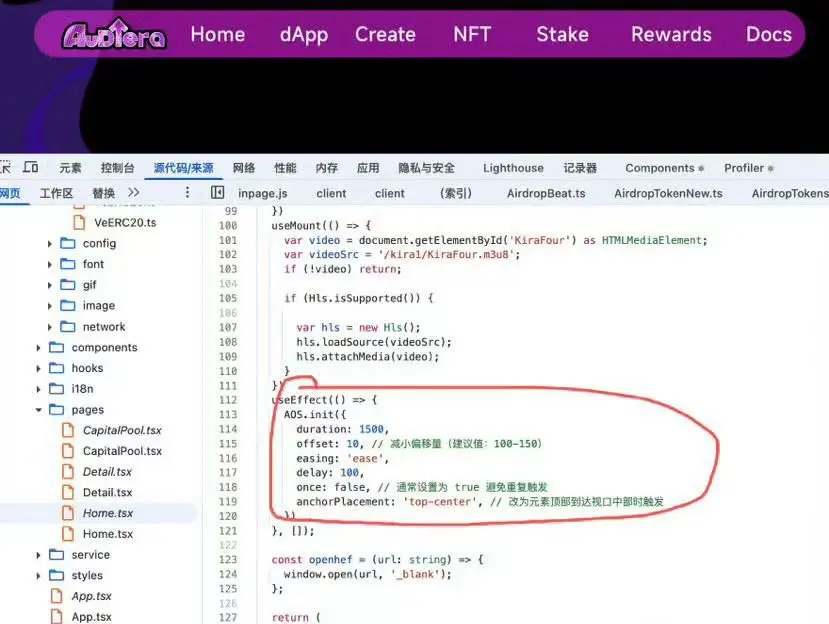
Task: Open the Stake page link
Action: [x=563, y=34]
